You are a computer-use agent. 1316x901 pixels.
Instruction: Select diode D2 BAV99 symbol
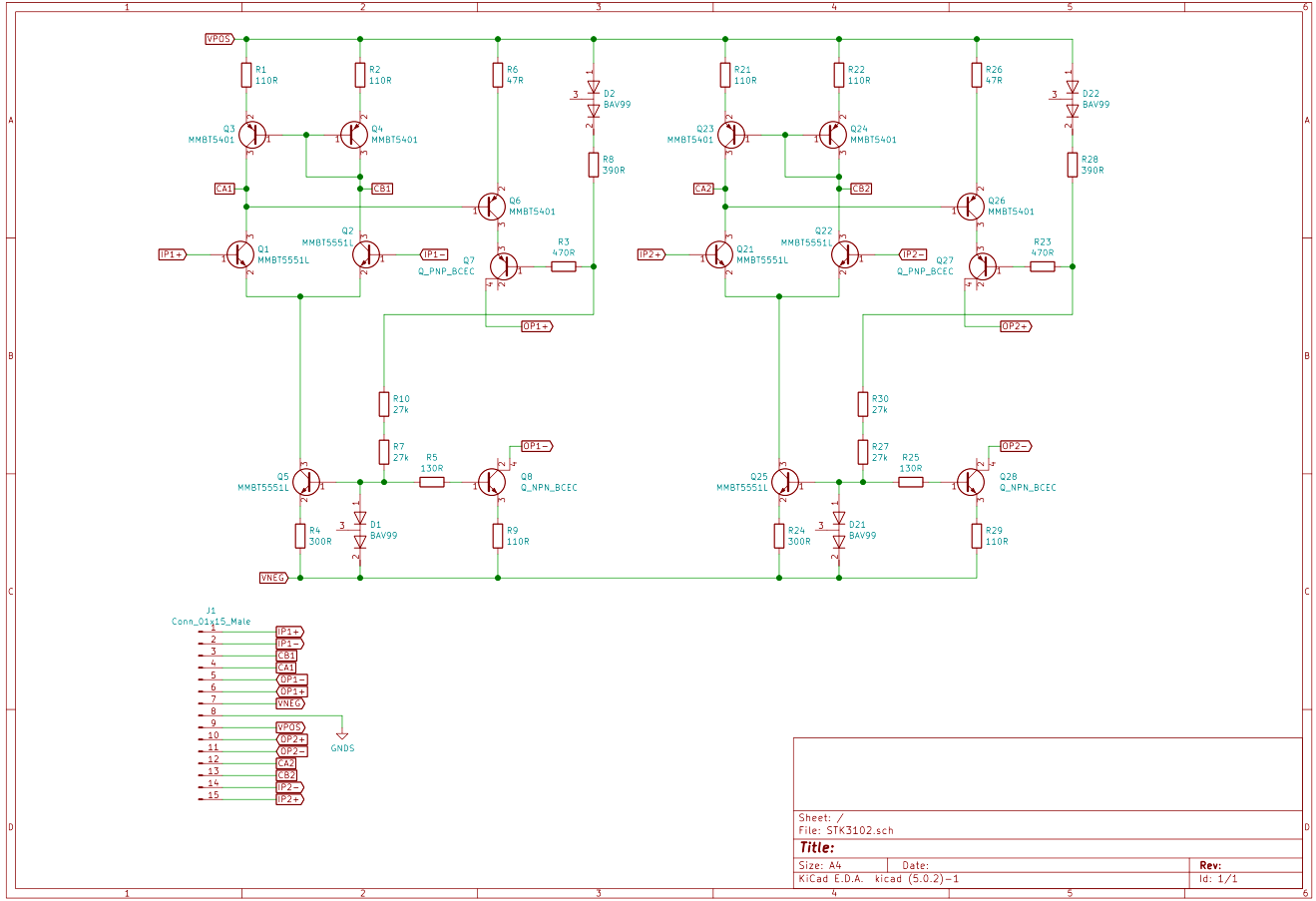[593, 99]
